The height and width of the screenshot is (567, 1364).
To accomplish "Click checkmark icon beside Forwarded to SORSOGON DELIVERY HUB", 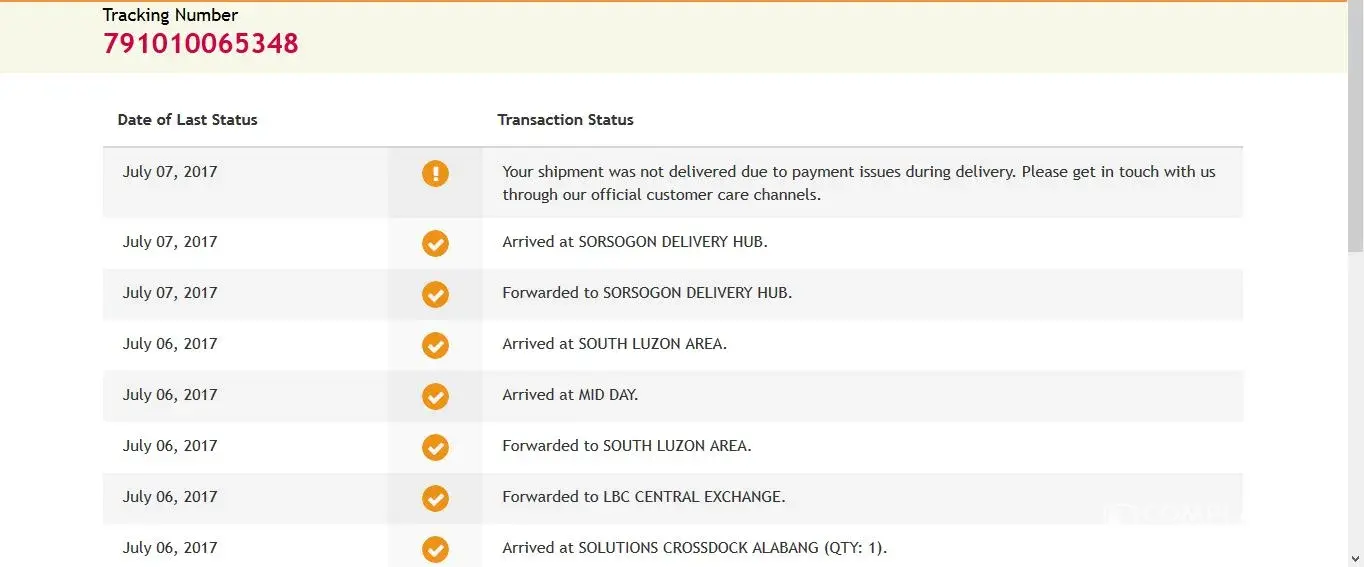I will coord(435,294).
